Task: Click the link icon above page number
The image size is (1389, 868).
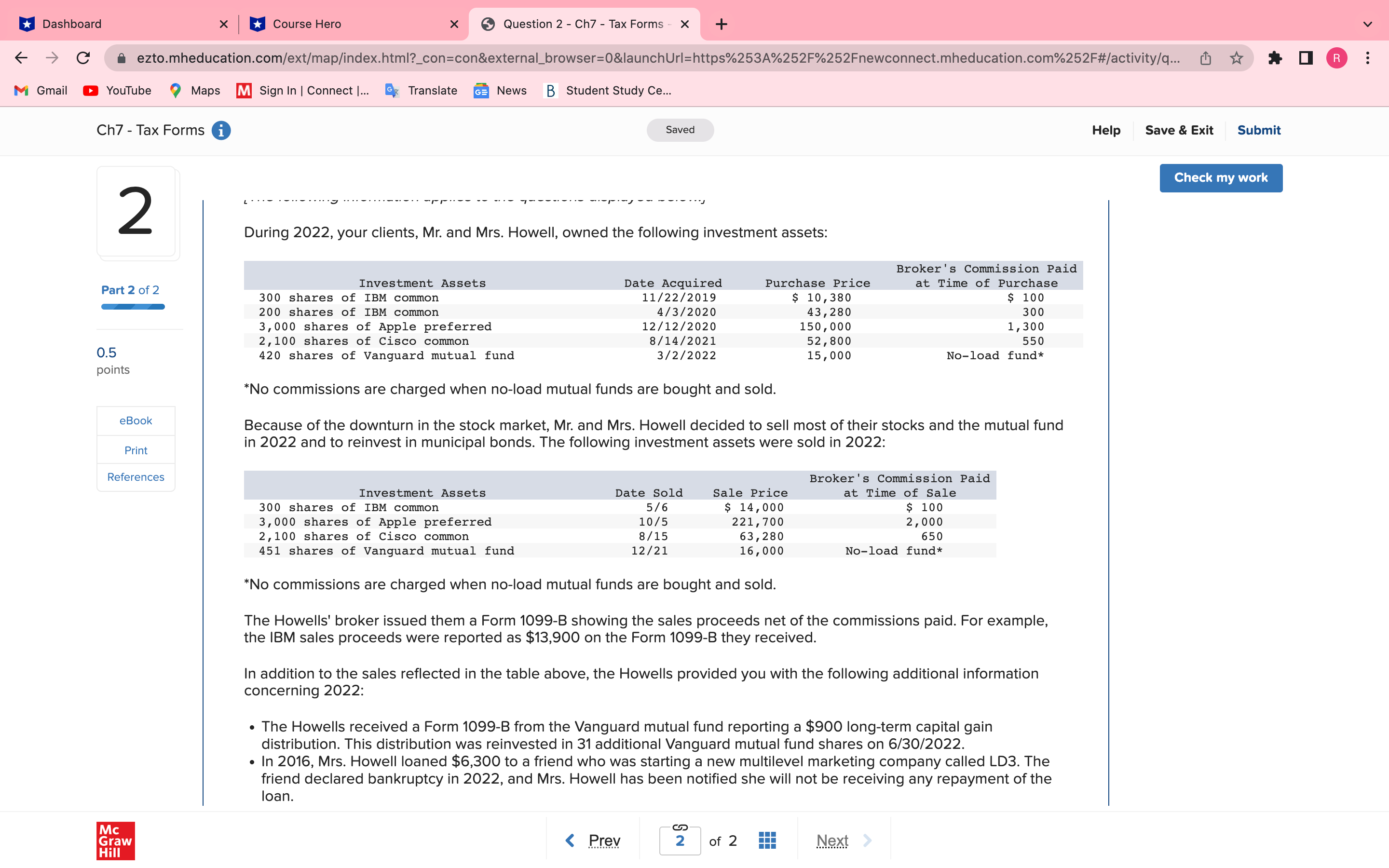Action: [x=680, y=827]
